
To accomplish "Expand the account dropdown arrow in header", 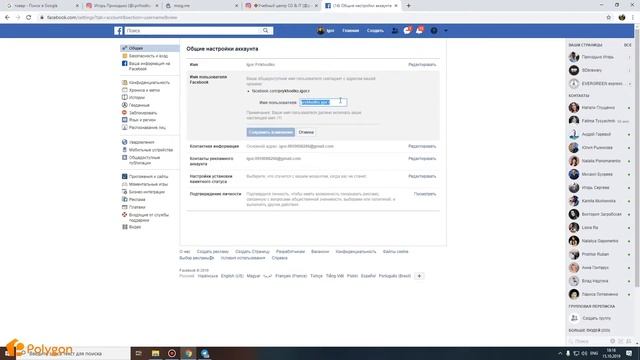I will [x=446, y=31].
